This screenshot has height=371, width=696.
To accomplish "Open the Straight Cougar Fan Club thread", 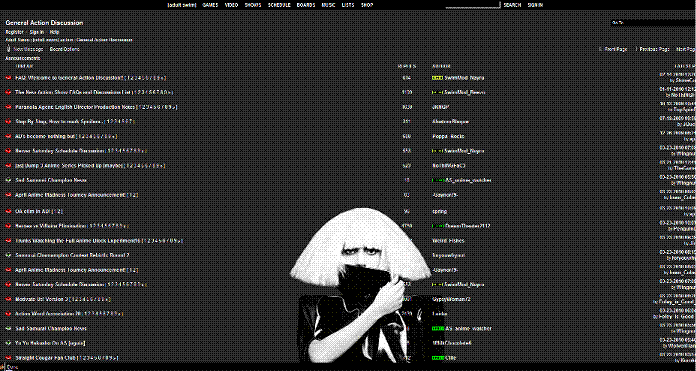I will click(45, 358).
